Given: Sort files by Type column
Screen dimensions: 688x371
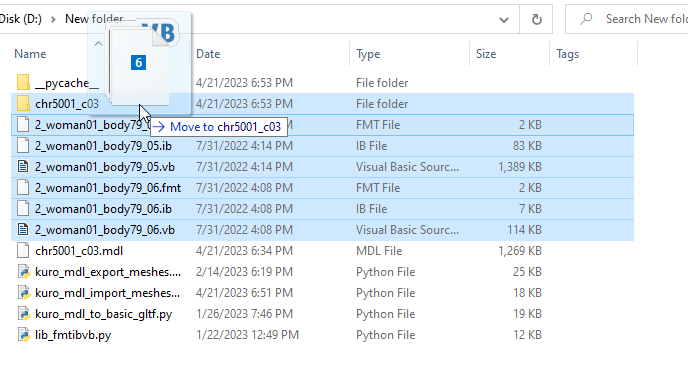Looking at the screenshot, I should 368,54.
